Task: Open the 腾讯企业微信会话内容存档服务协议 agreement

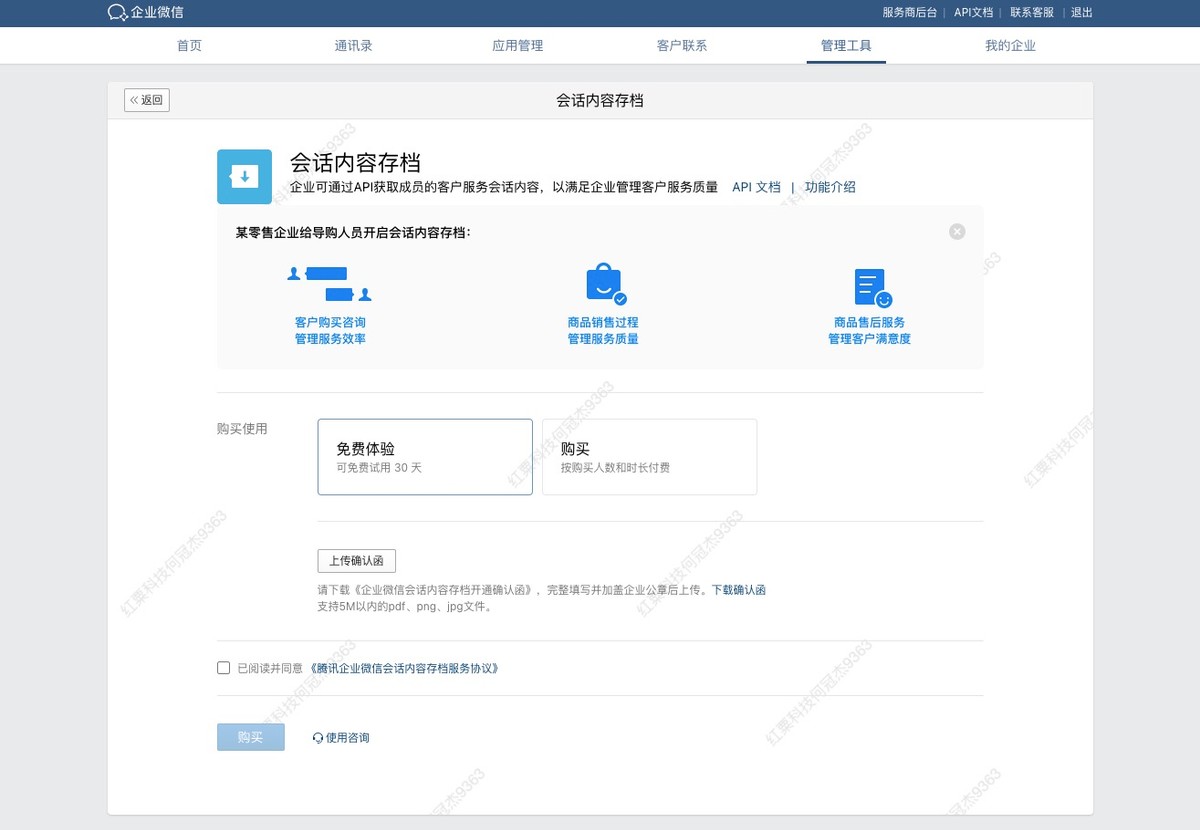Action: tap(403, 667)
